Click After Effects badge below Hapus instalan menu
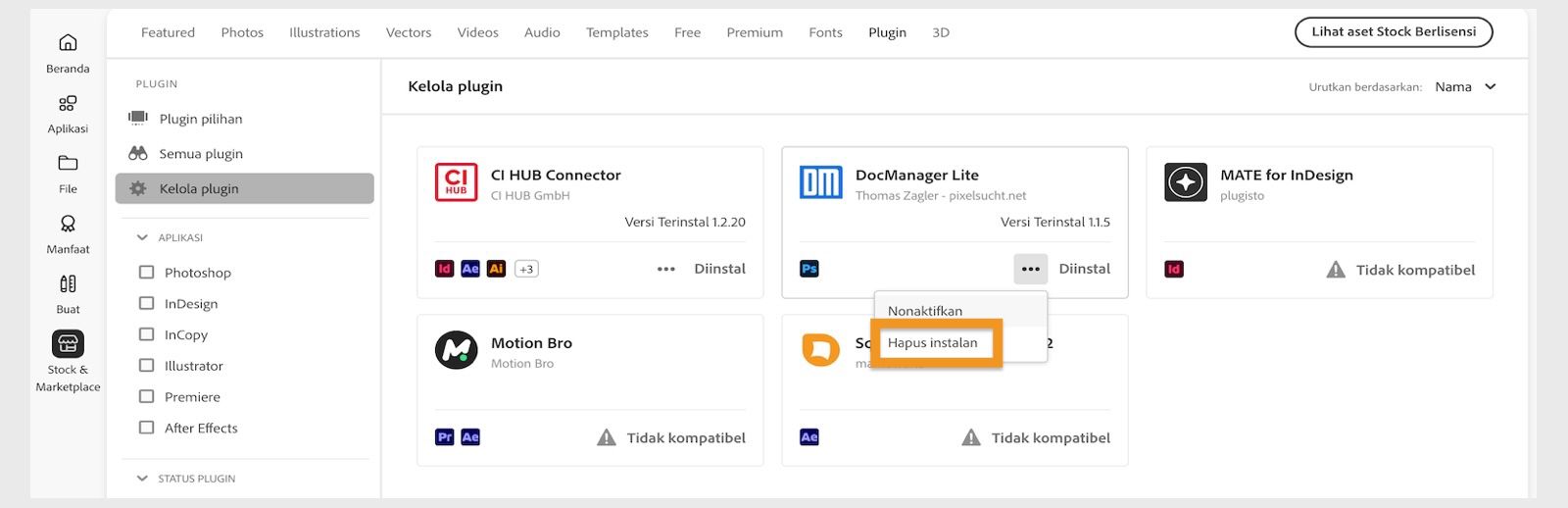The height and width of the screenshot is (508, 1568). (x=809, y=437)
